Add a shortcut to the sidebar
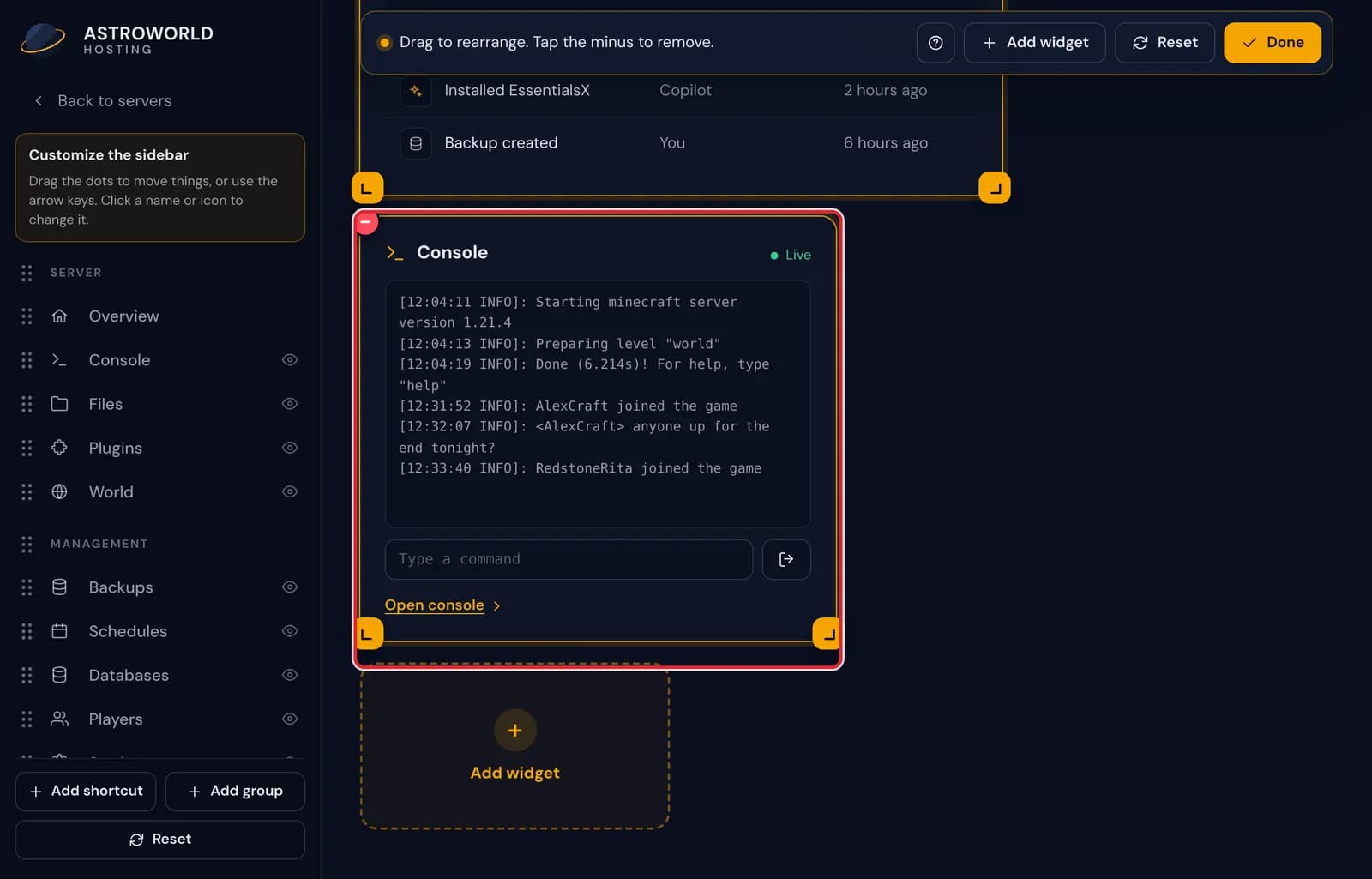Viewport: 1372px width, 879px height. (x=86, y=791)
